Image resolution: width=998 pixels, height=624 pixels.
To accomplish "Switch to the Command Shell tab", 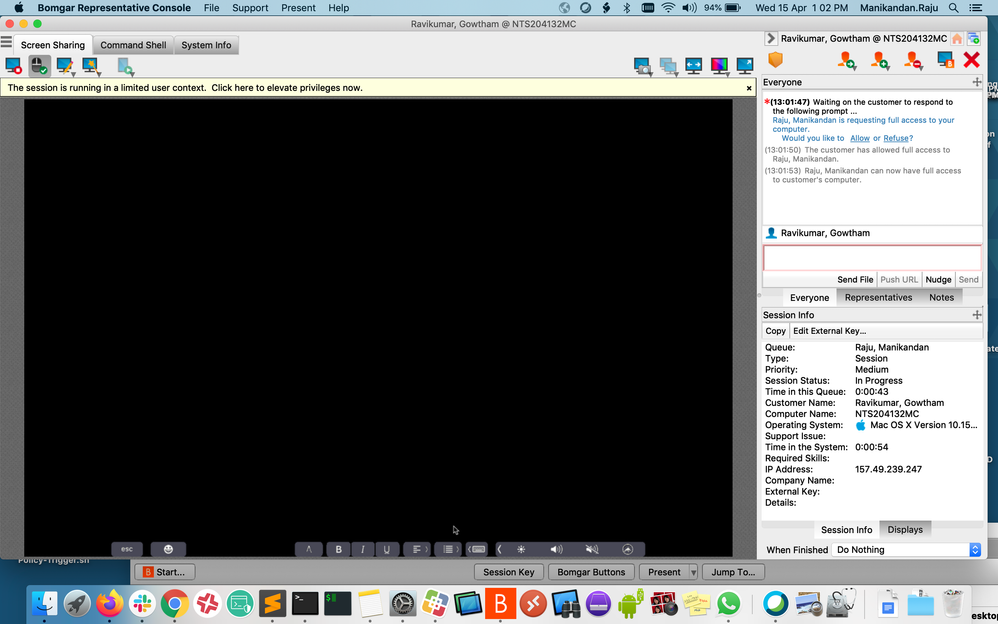I will coord(133,45).
